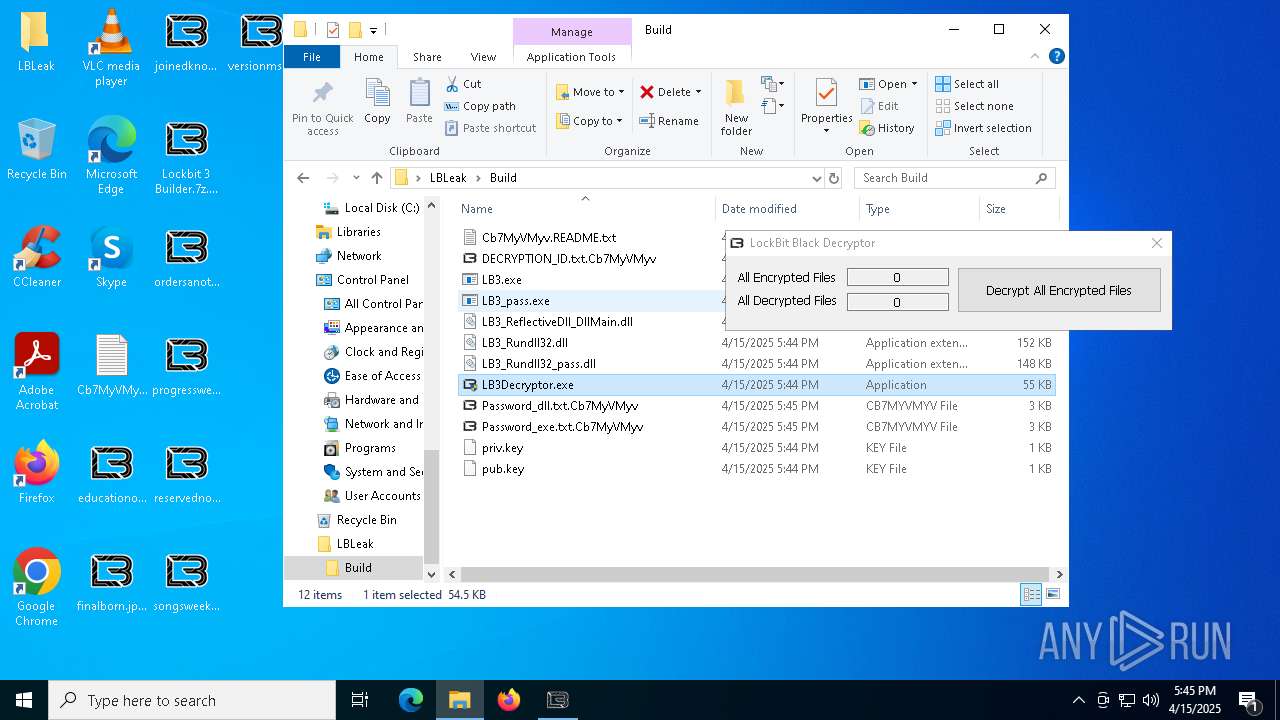Click Select all in ribbon
This screenshot has width=1280, height=720.
[967, 84]
